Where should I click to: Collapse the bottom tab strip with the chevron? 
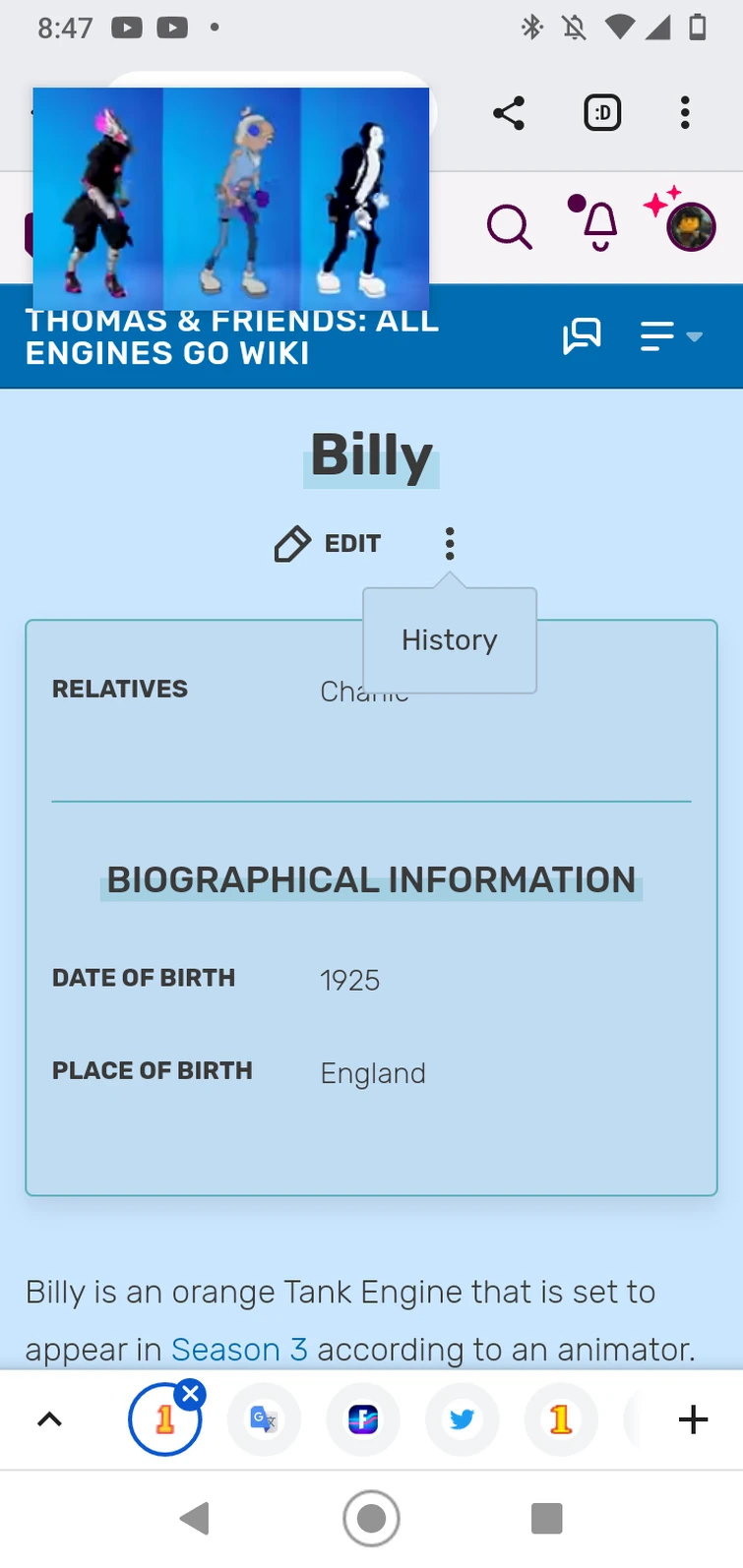[49, 1419]
